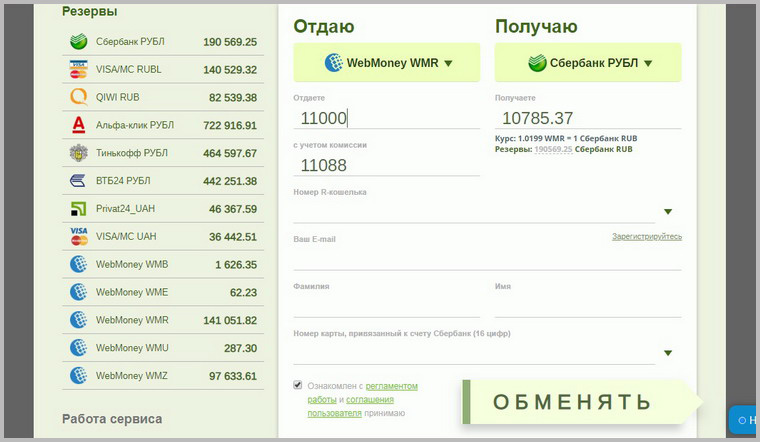Image resolution: width=760 pixels, height=442 pixels.
Task: Open the Отдаю WebMoney WMR dropdown
Action: coord(387,63)
